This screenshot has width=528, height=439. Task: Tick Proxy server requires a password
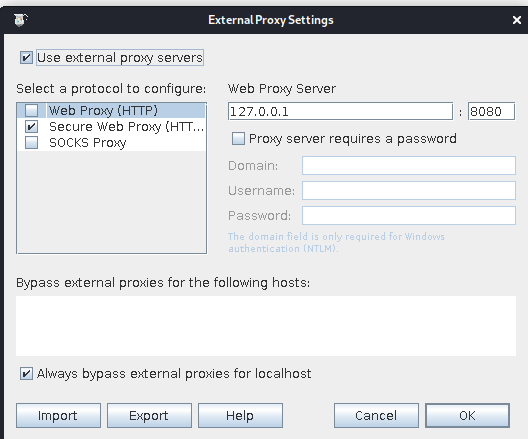tap(238, 139)
